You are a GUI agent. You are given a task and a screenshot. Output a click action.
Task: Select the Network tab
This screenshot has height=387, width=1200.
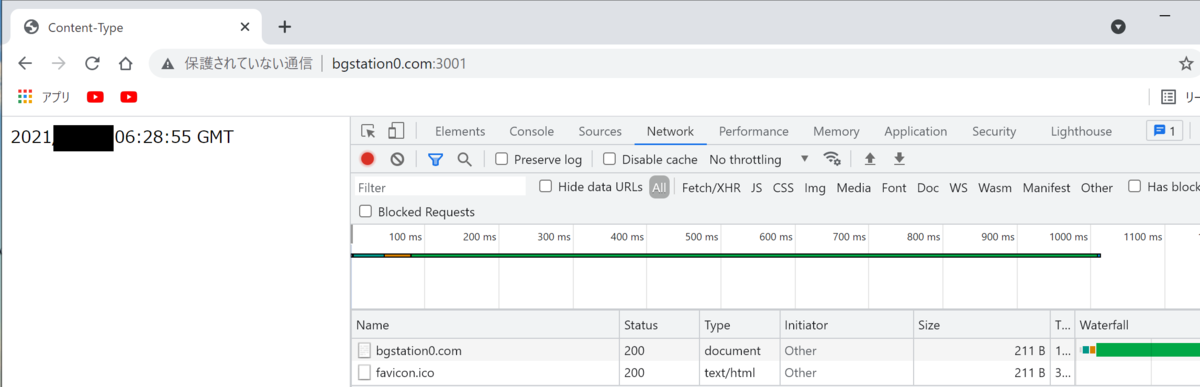[x=670, y=131]
